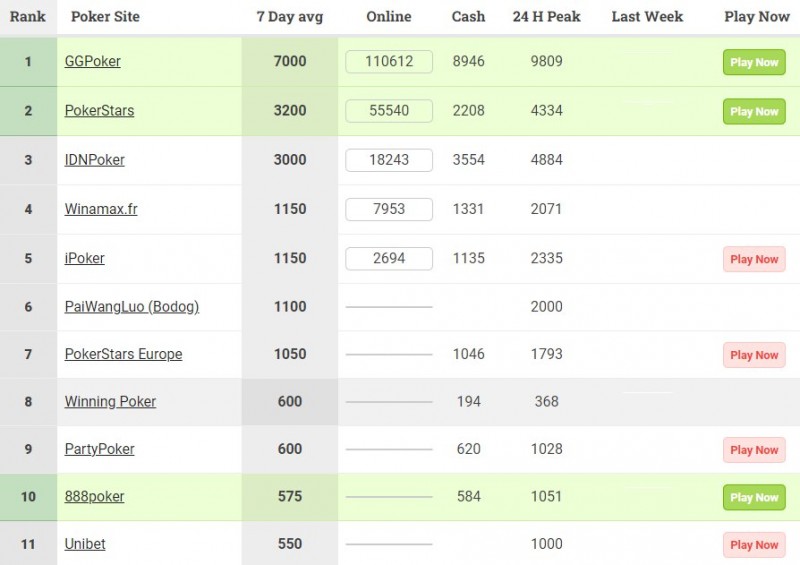Click the Rank column header
The height and width of the screenshot is (565, 800).
tap(28, 16)
